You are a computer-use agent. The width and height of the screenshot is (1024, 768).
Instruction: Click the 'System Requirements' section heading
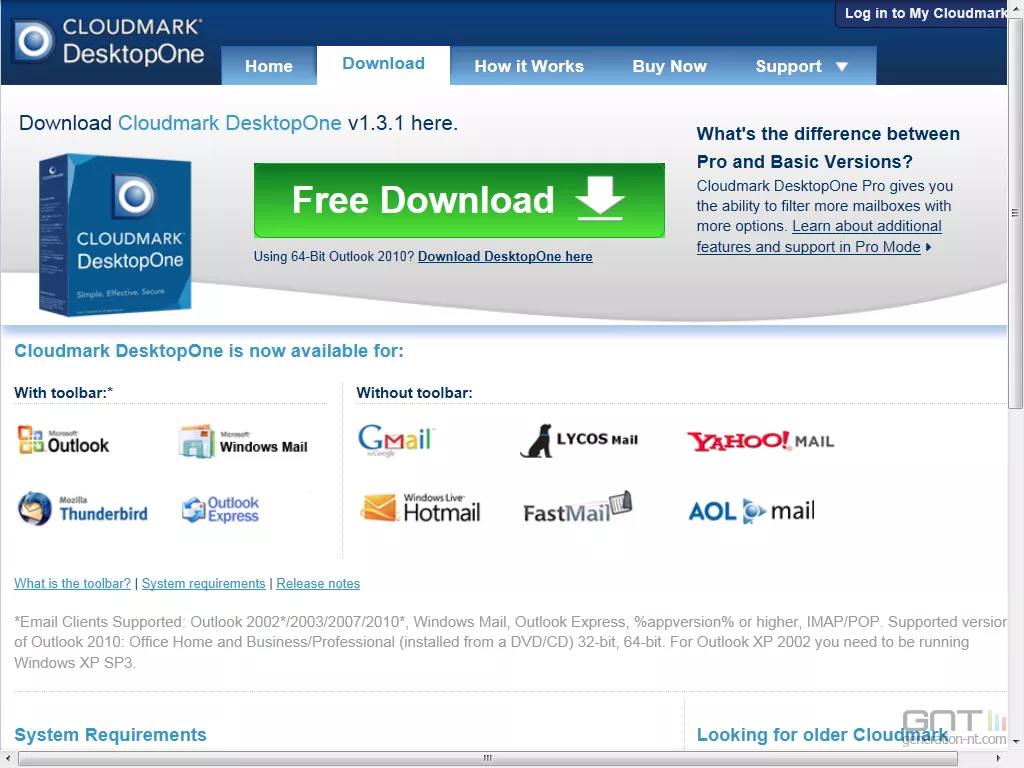pyautogui.click(x=110, y=735)
